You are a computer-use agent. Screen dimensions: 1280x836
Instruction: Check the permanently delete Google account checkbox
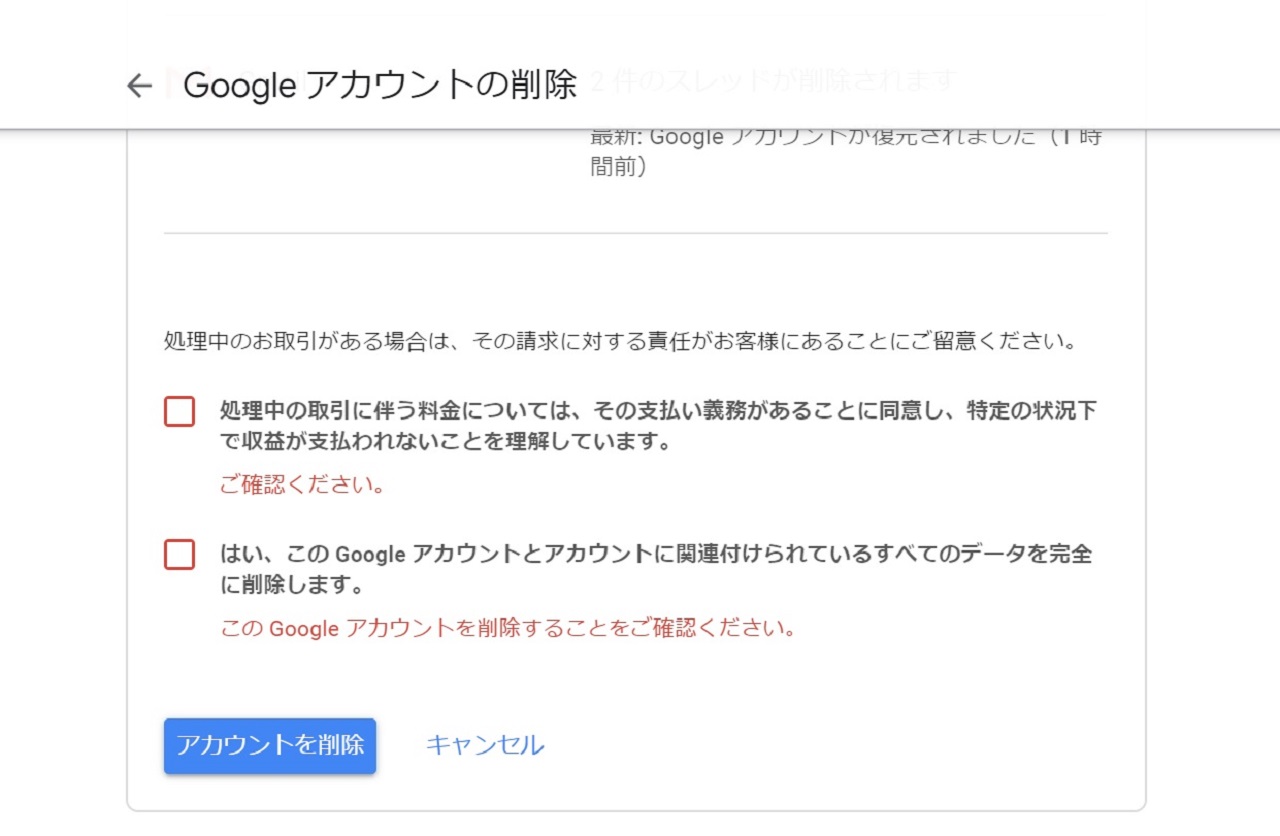click(x=179, y=554)
